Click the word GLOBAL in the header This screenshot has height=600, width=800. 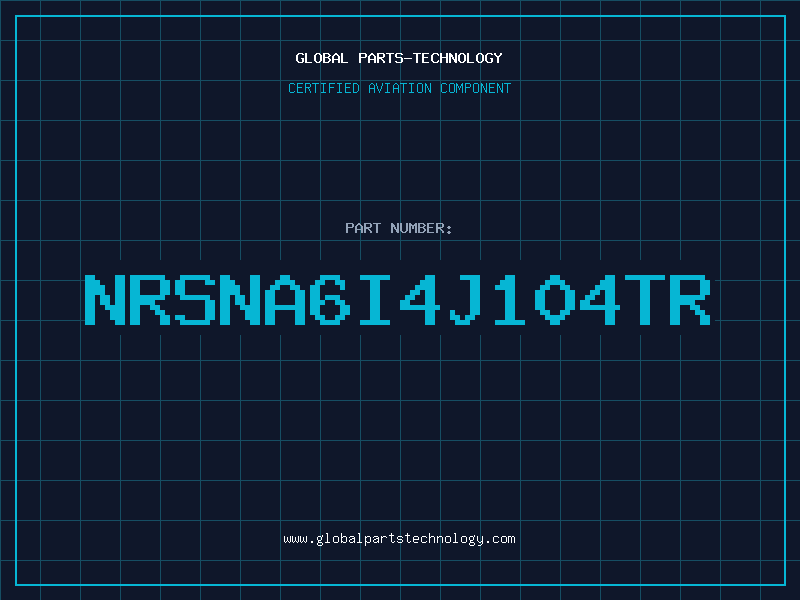[321, 58]
